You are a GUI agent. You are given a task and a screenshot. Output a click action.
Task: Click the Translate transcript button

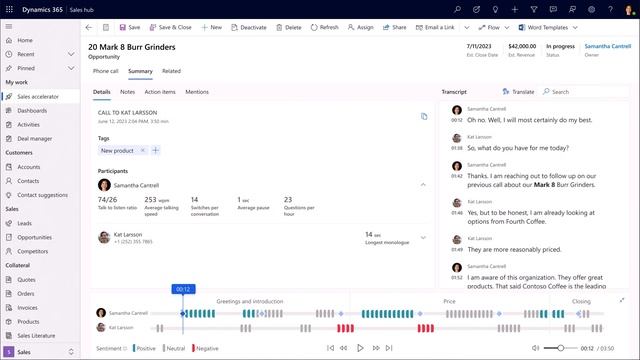click(518, 92)
